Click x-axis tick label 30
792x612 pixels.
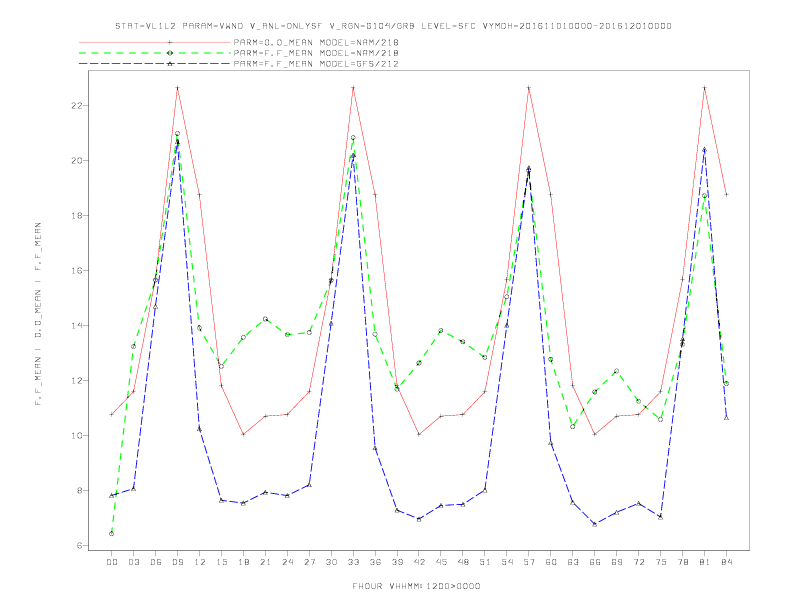(x=331, y=562)
